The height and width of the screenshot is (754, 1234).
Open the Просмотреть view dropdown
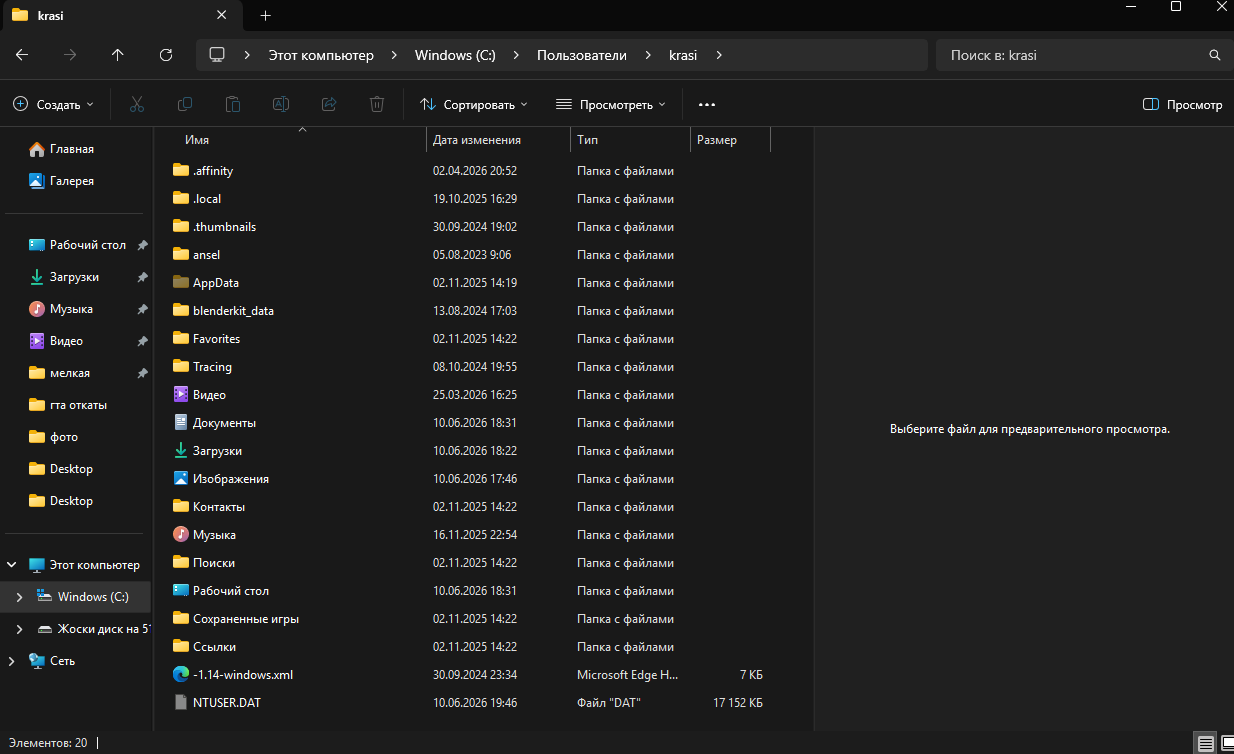pyautogui.click(x=610, y=104)
